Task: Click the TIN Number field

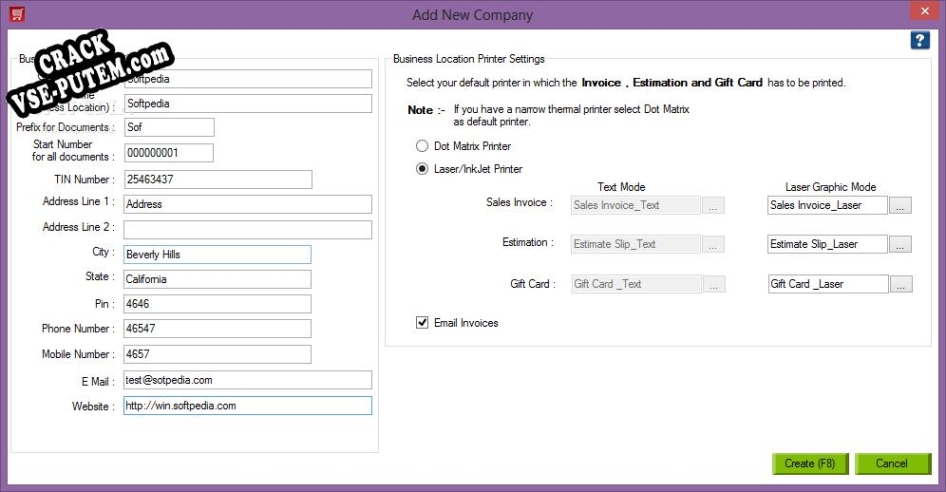Action: (217, 179)
